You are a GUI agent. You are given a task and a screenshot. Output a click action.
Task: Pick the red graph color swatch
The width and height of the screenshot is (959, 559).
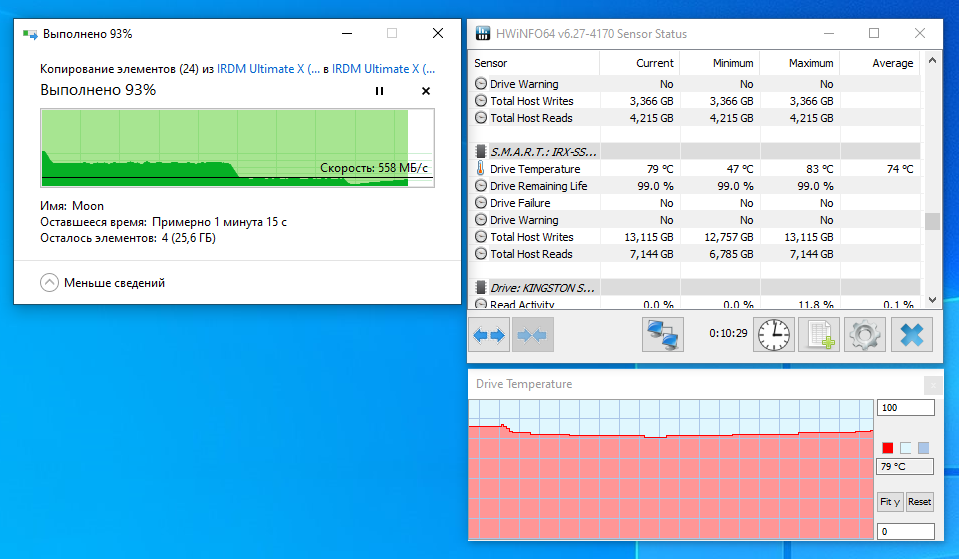coord(887,448)
